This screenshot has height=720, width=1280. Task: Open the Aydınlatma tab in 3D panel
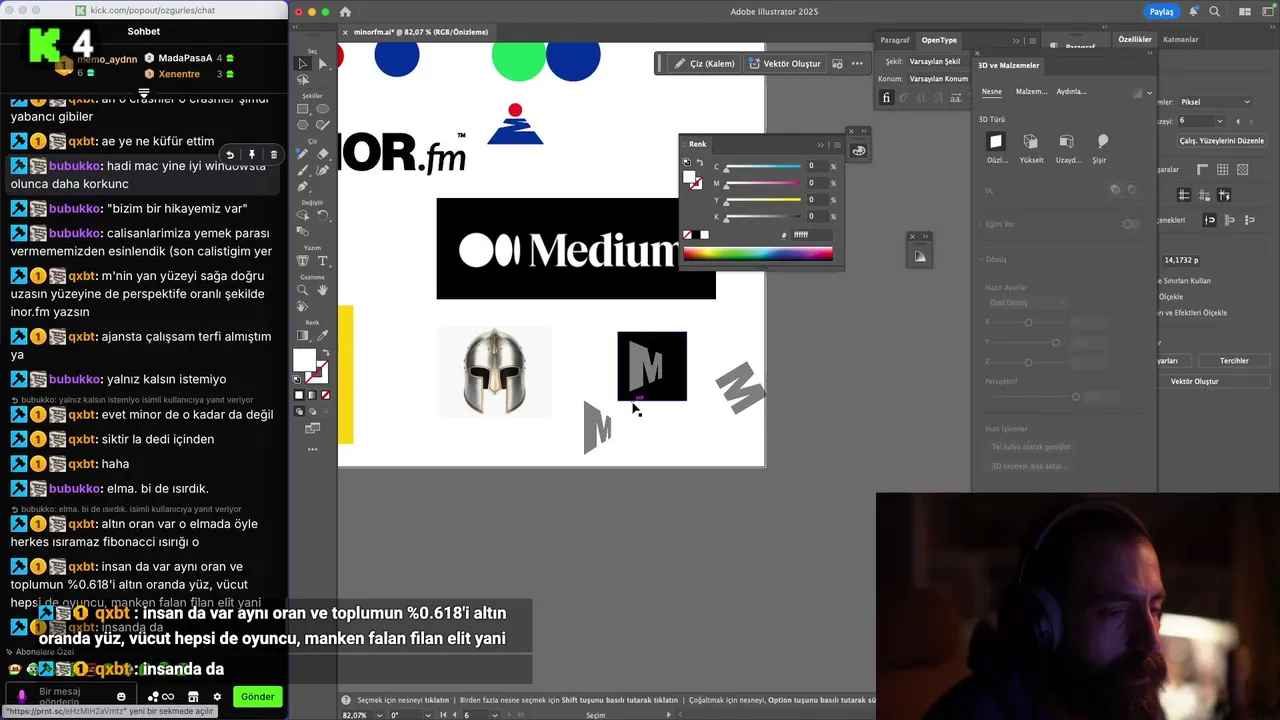tap(1072, 92)
